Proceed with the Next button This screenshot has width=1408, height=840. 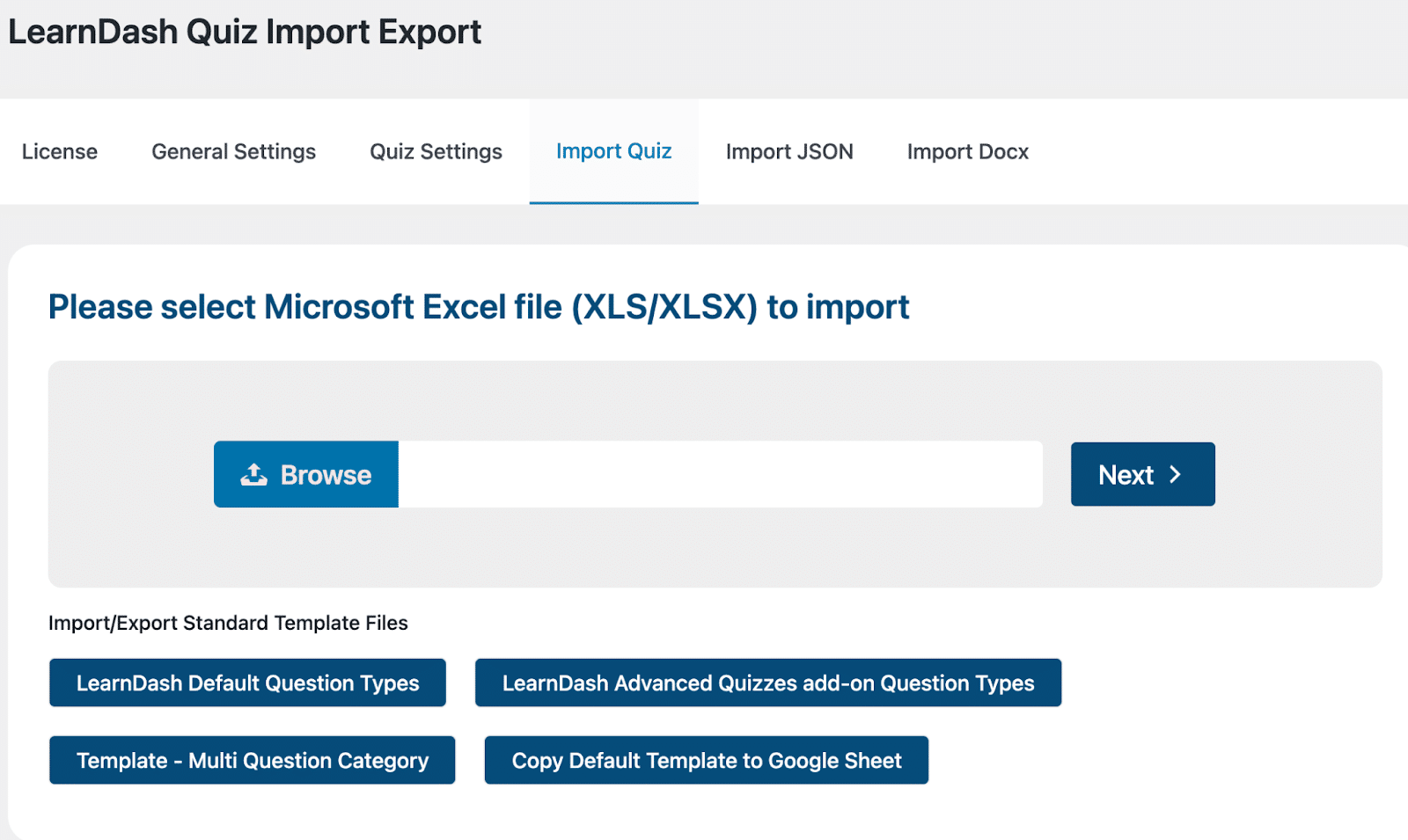point(1142,474)
